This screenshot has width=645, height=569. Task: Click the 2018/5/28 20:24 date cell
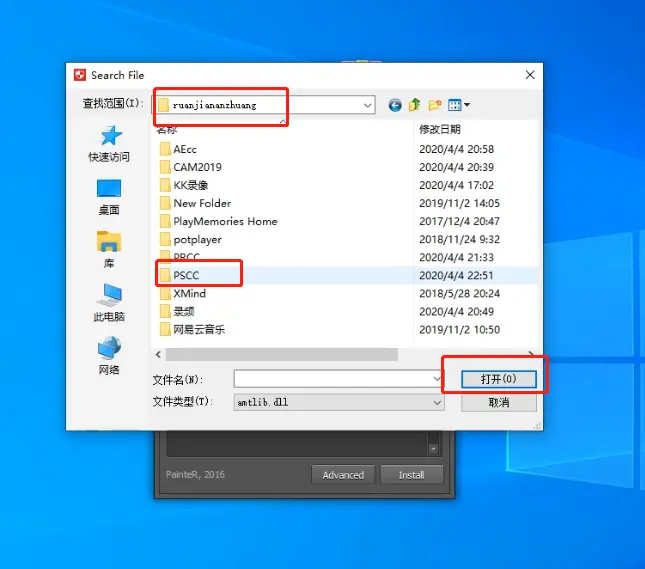pos(459,293)
